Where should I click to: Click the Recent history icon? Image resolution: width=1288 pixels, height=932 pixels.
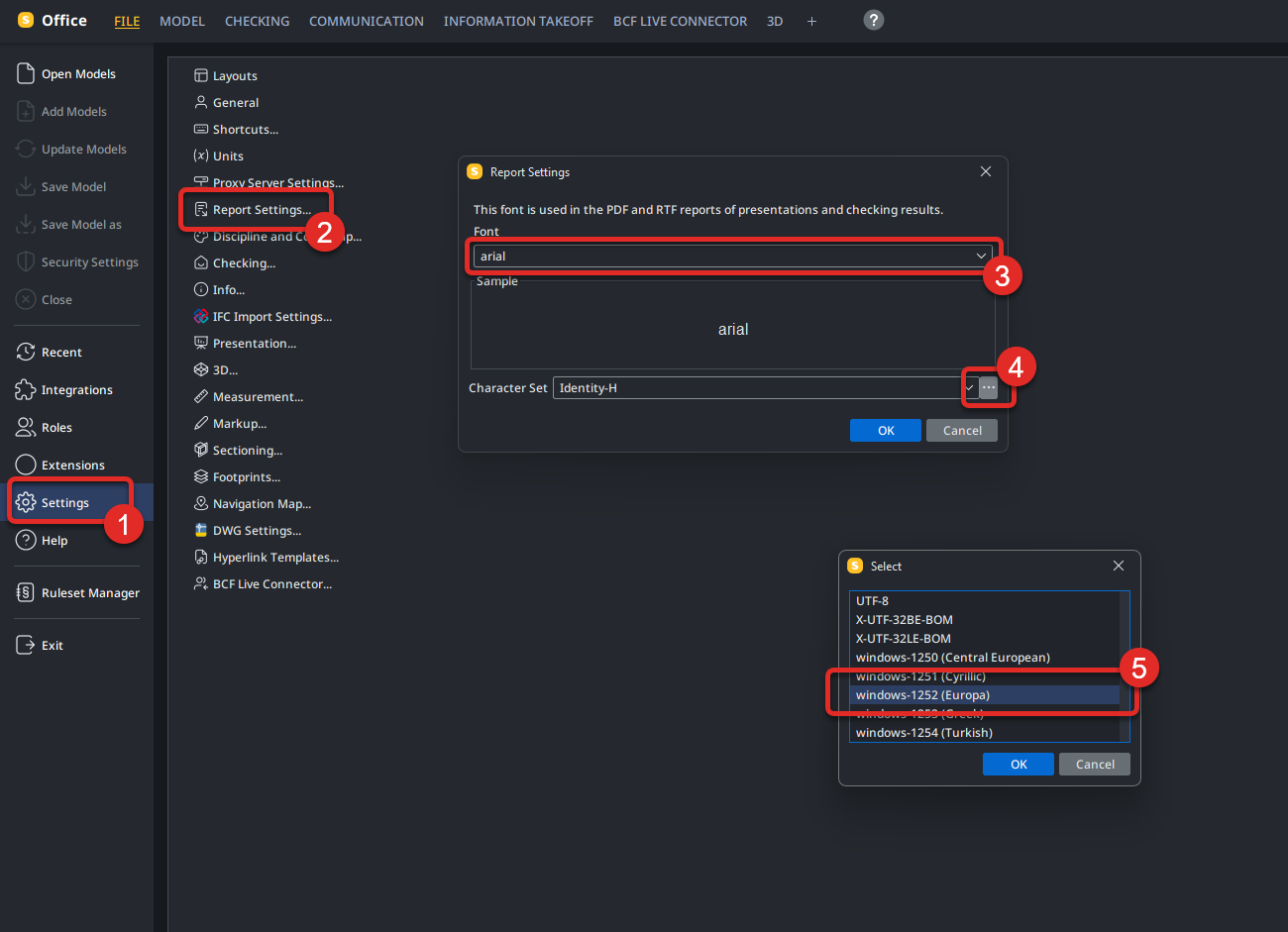(x=26, y=352)
